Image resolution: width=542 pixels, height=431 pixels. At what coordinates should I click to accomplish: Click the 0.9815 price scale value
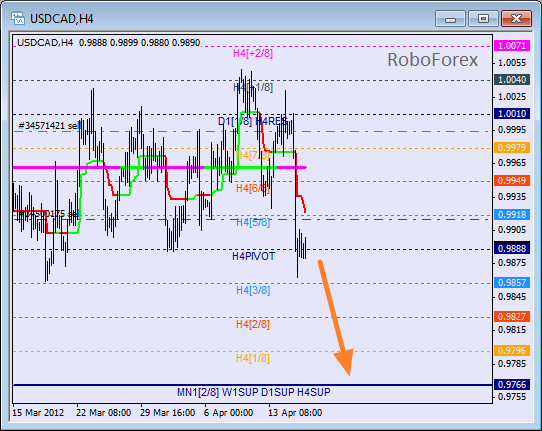tap(512, 330)
